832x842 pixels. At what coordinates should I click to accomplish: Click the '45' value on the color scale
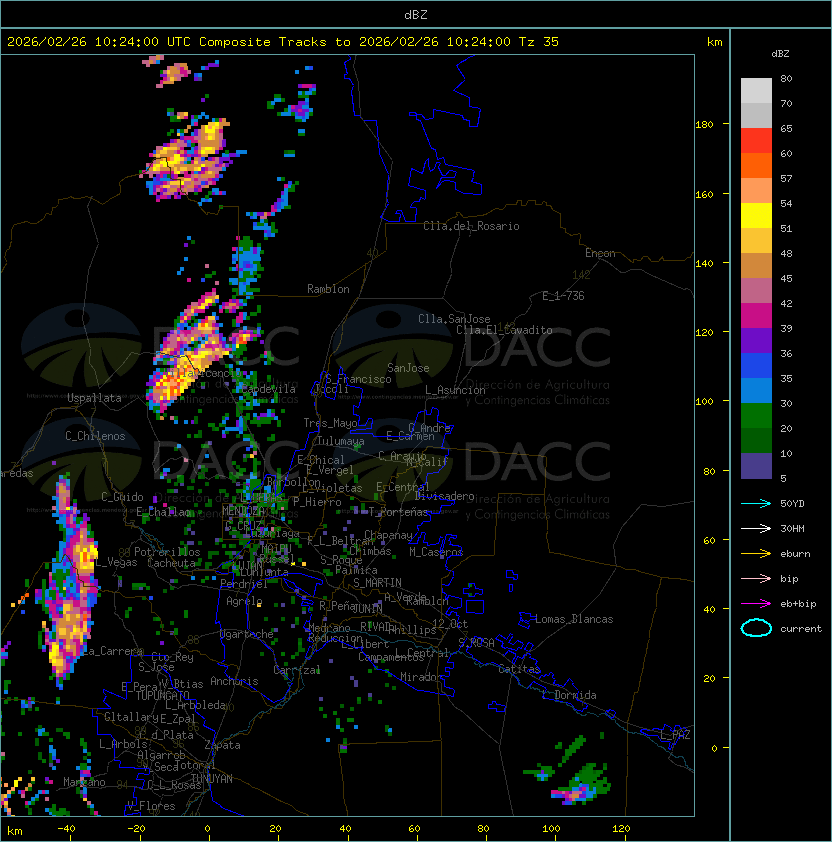click(786, 278)
